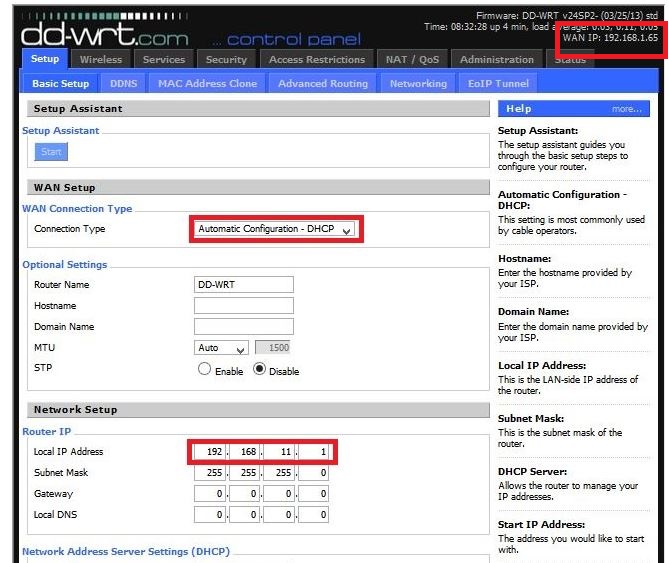669x563 pixels.
Task: Click Local IP second octet 168
Action: (244, 451)
